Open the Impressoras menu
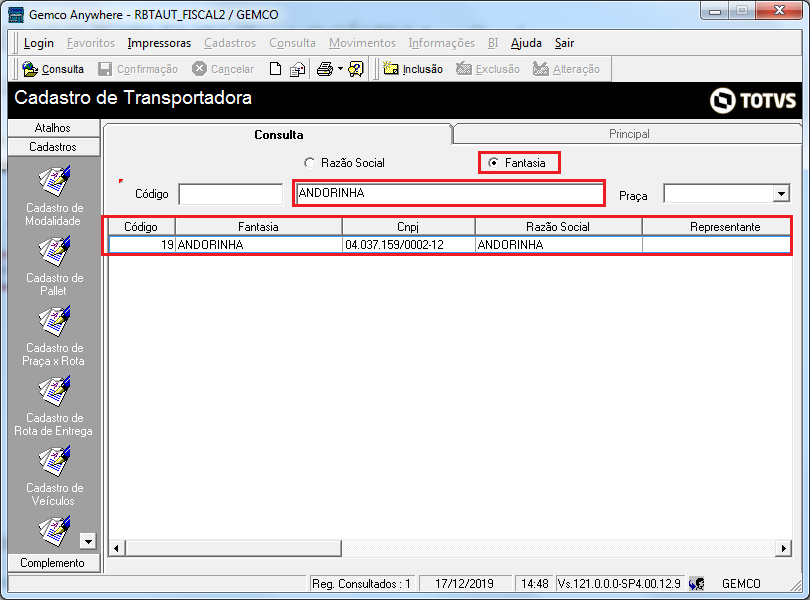Screen dimensions: 810x600 159,43
